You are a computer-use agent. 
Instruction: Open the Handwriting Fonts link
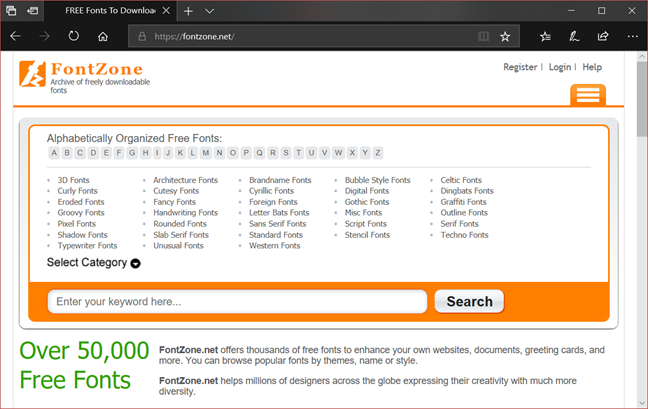pos(185,213)
